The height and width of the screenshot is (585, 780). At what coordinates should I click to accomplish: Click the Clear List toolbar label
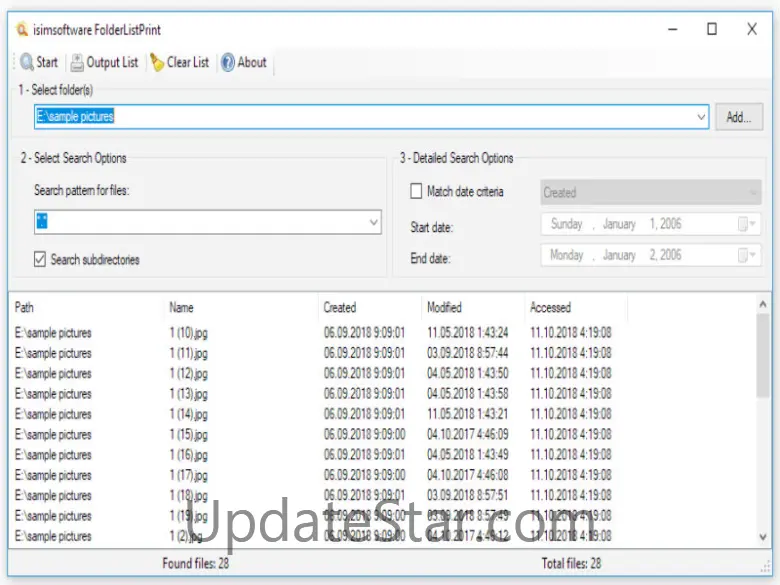188,62
